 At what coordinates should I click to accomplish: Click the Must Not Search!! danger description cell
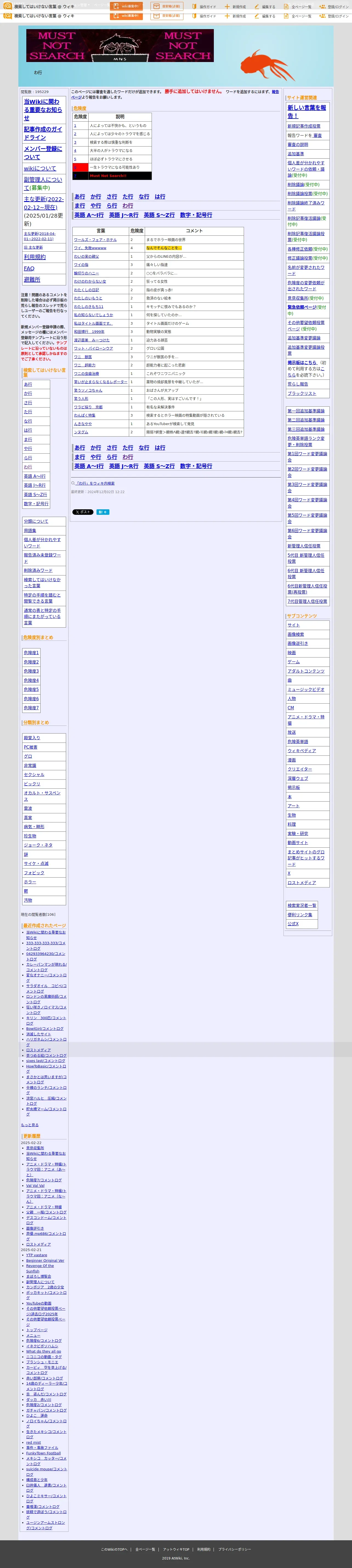(x=120, y=176)
